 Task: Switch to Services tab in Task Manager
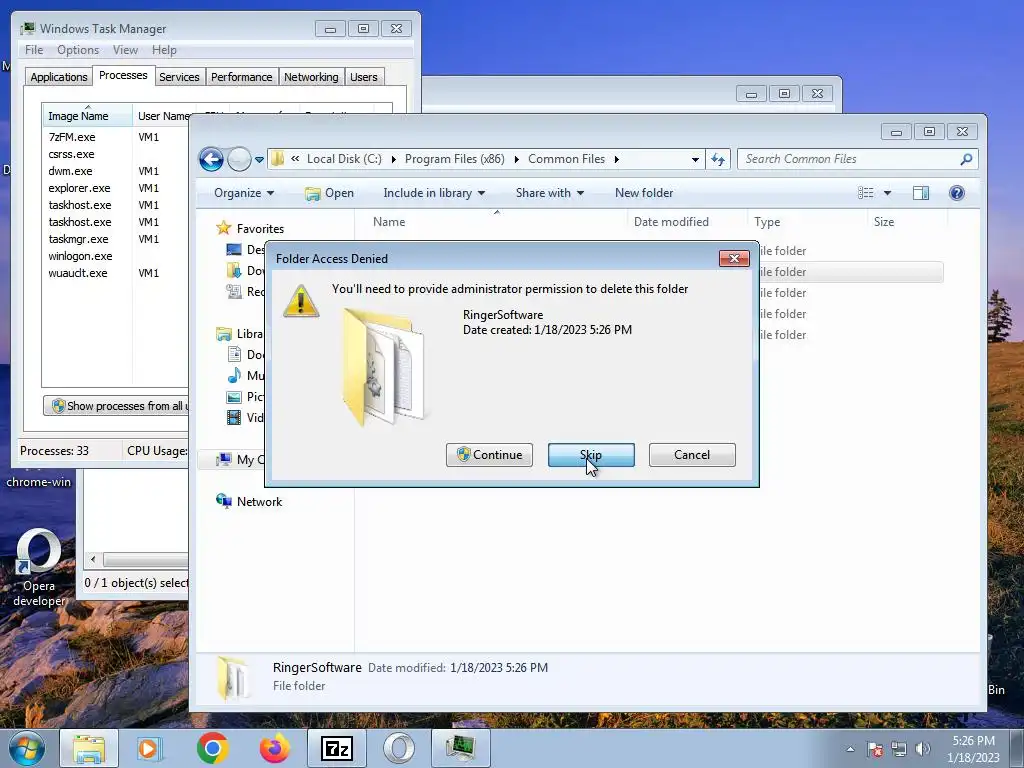click(x=179, y=77)
